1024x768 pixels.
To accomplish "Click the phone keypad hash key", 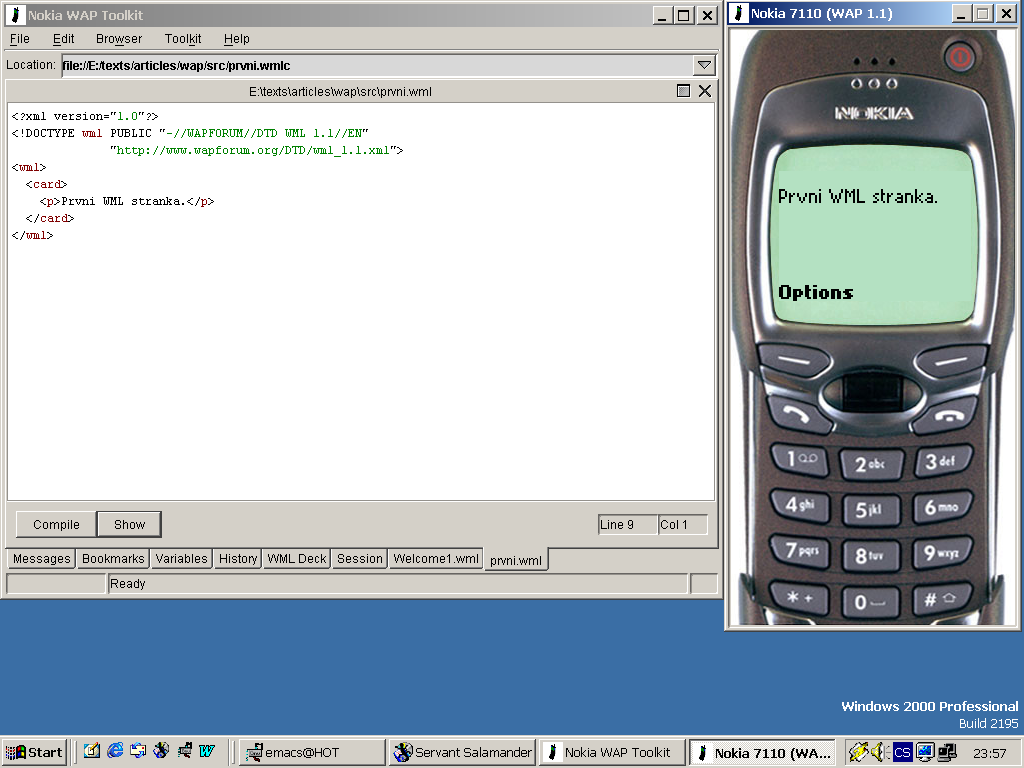I will click(940, 598).
